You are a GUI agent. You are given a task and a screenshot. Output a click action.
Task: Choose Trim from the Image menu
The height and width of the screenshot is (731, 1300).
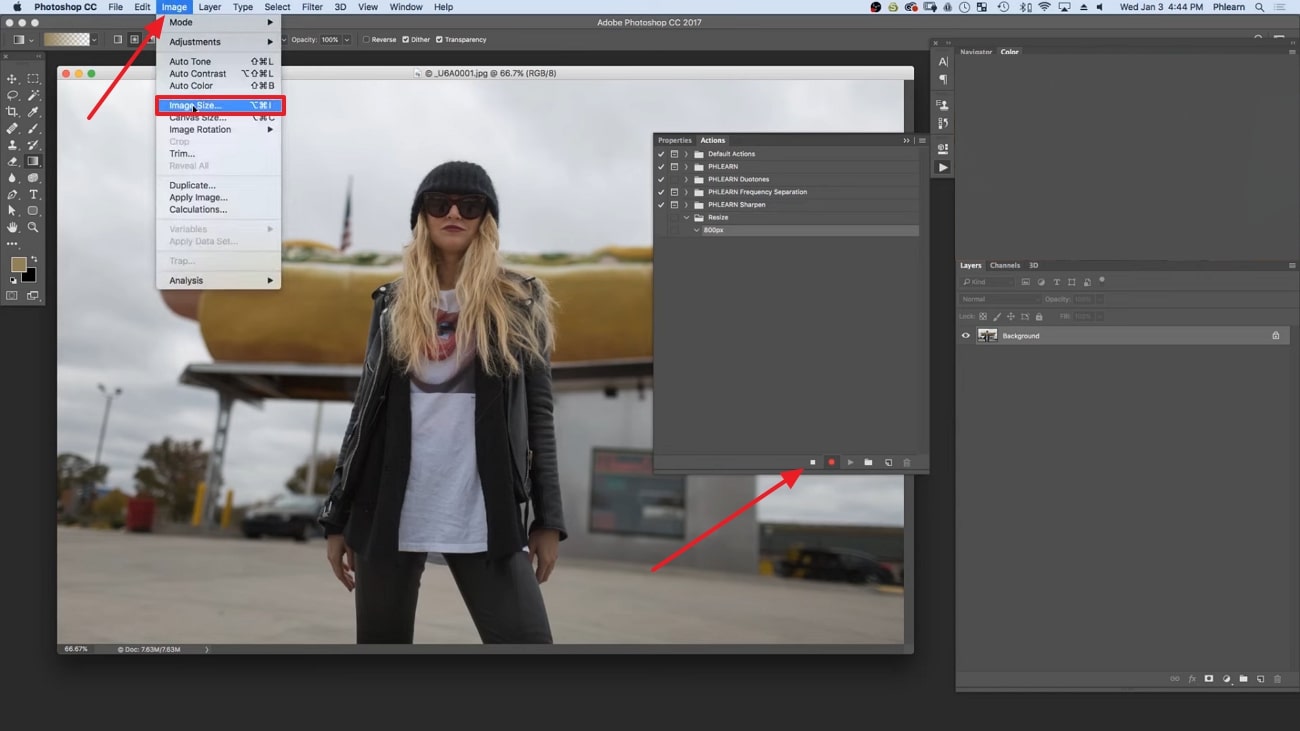pos(220,154)
